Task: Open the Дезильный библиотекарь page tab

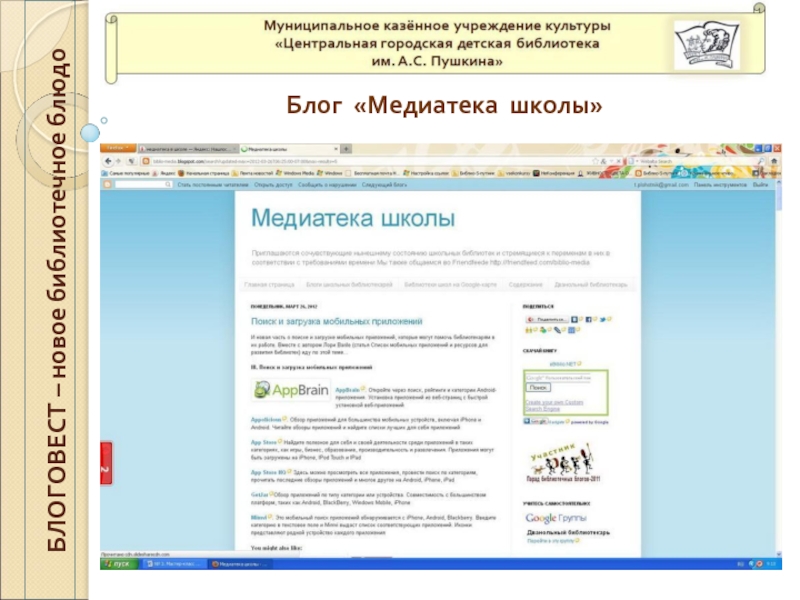Action: click(x=590, y=285)
